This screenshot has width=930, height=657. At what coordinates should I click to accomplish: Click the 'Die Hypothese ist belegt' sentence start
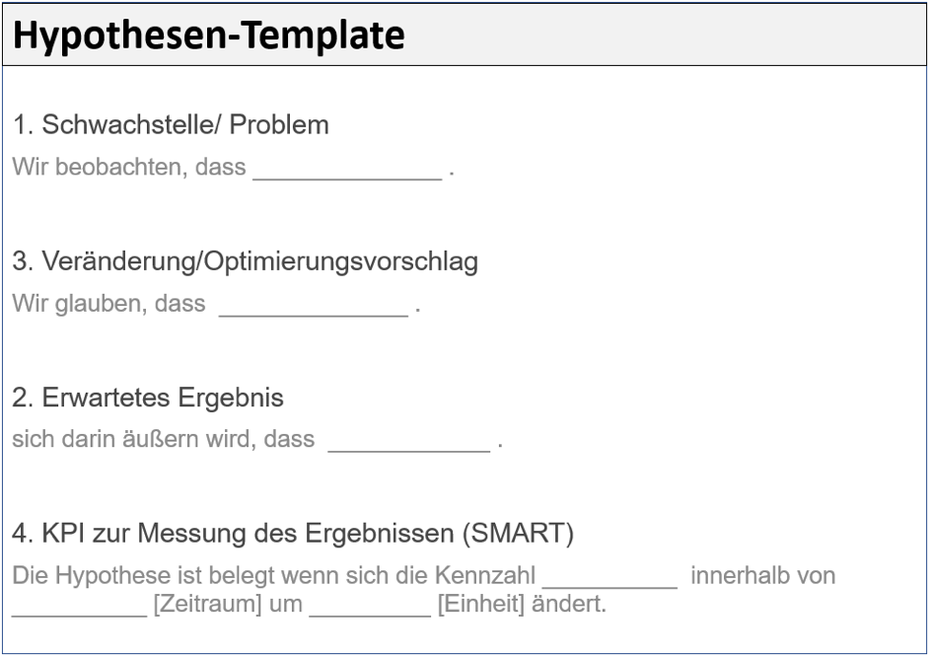point(144,576)
